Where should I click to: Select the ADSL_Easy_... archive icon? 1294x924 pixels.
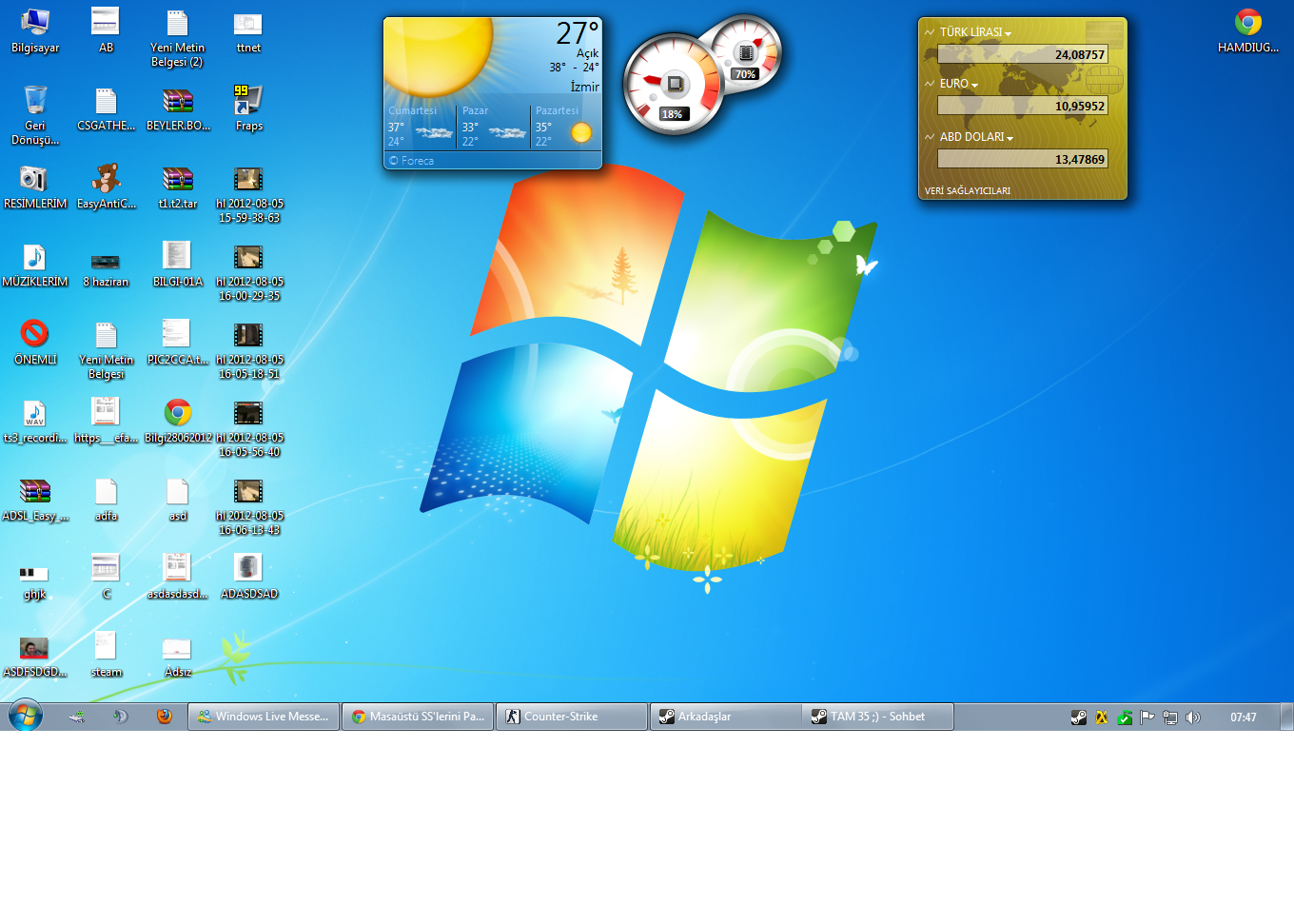coord(35,499)
